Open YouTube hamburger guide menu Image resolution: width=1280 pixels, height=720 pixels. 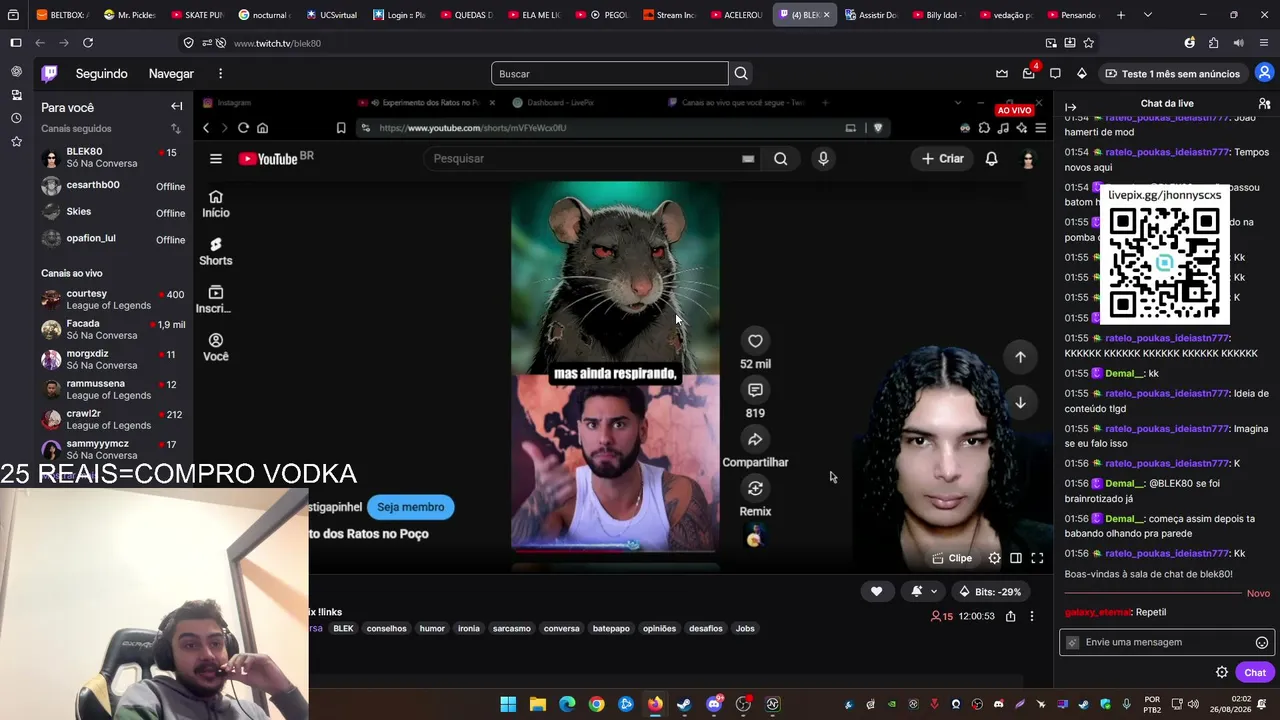click(x=215, y=158)
